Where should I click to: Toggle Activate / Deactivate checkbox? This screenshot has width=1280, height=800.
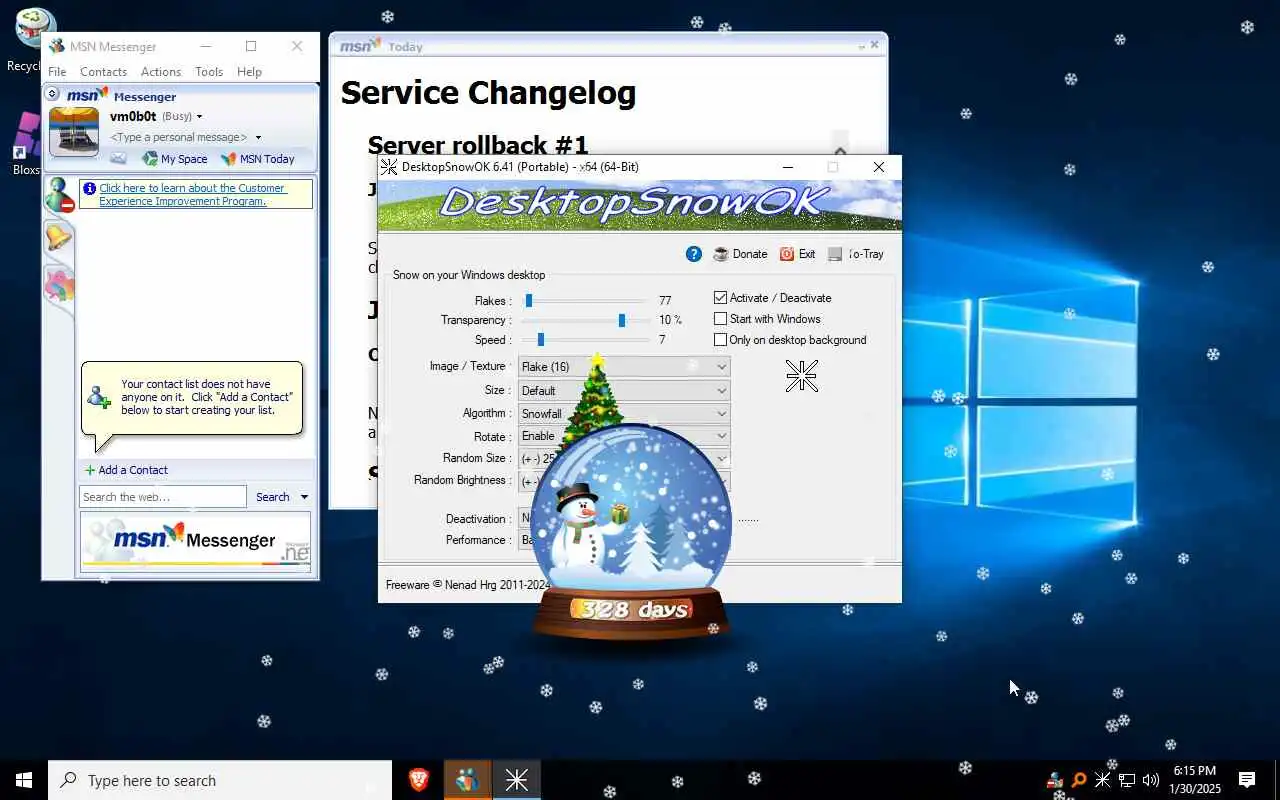[720, 298]
